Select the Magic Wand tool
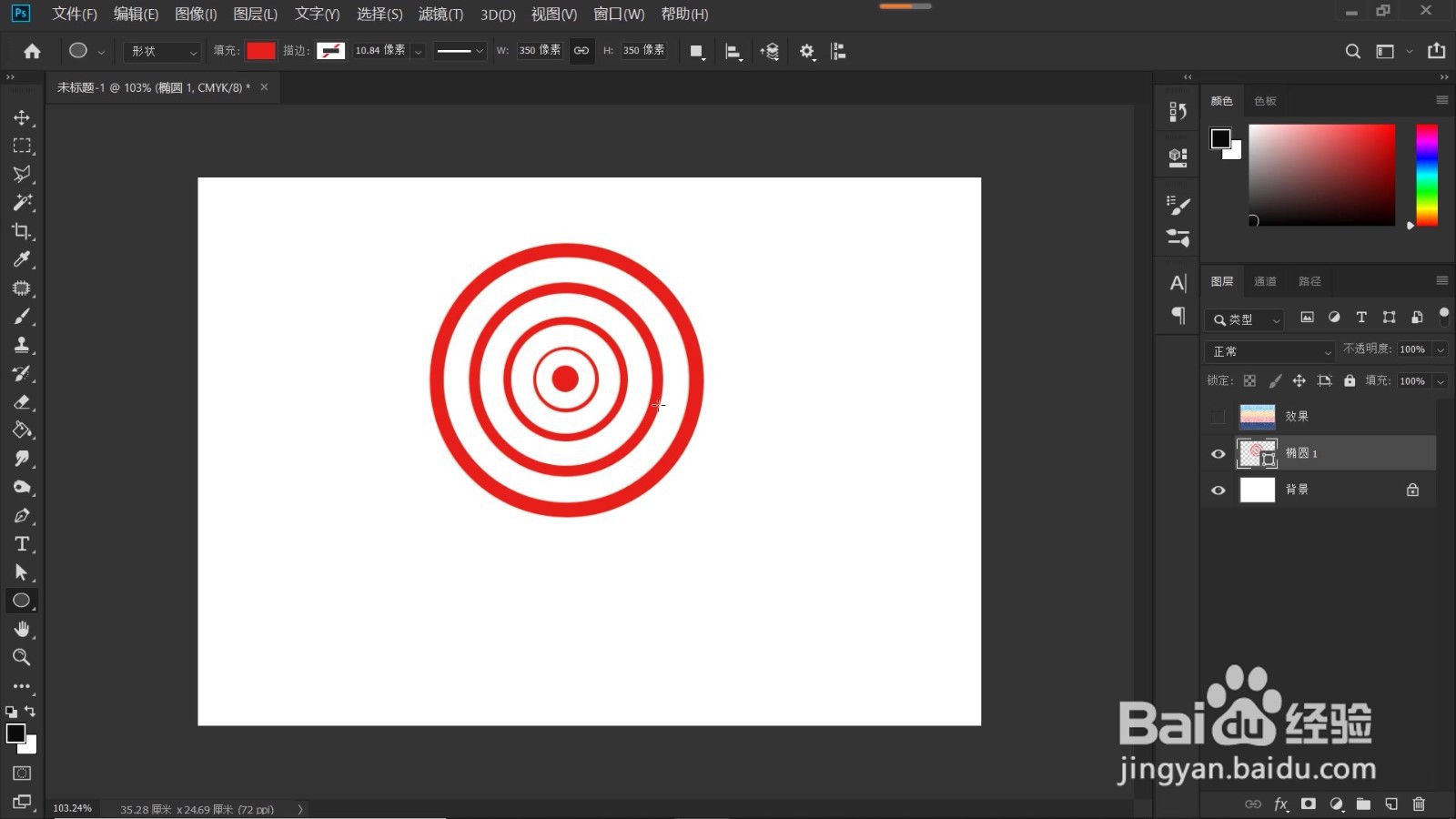 pyautogui.click(x=22, y=202)
